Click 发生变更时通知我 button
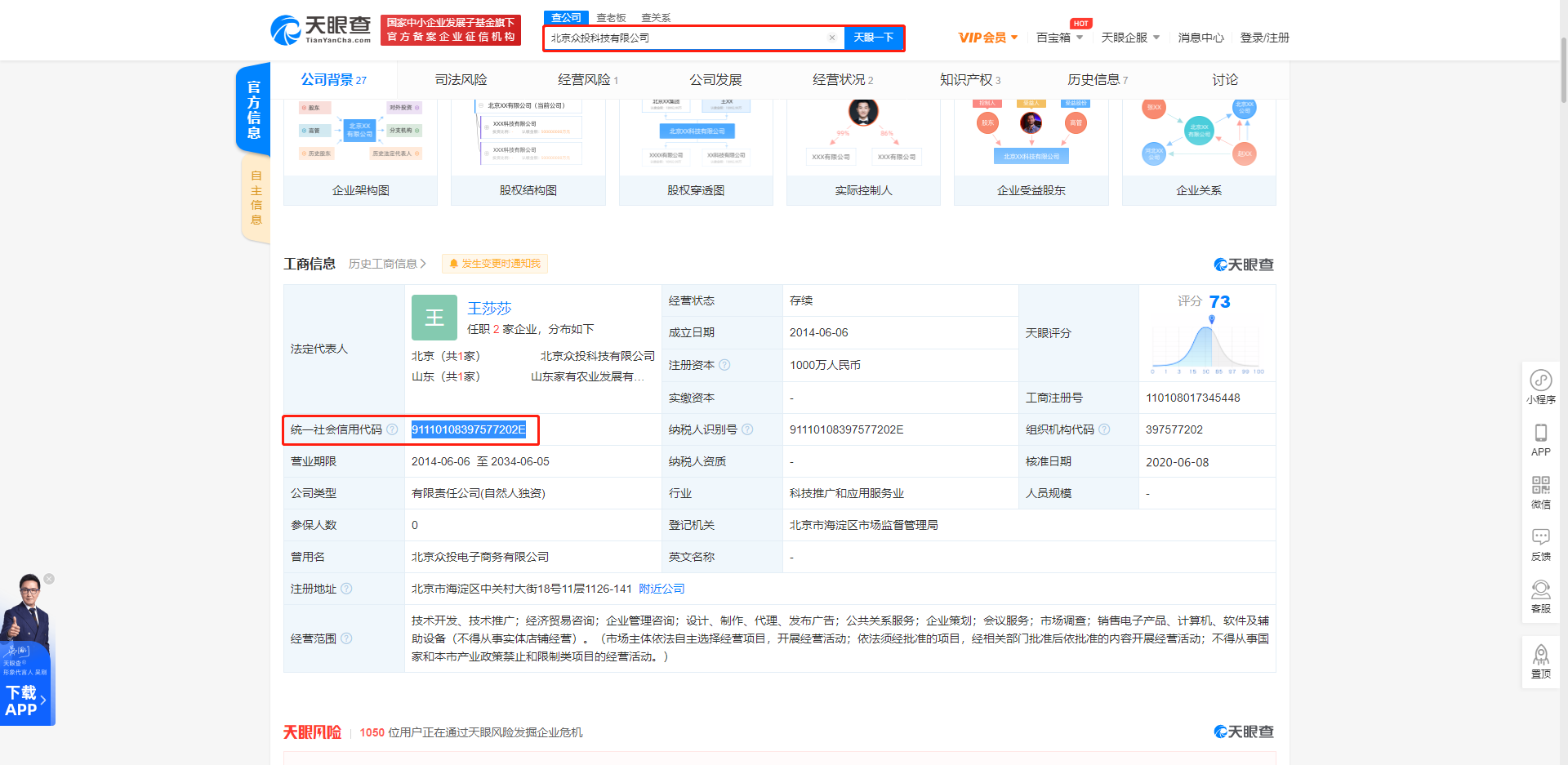1568x765 pixels. point(495,264)
